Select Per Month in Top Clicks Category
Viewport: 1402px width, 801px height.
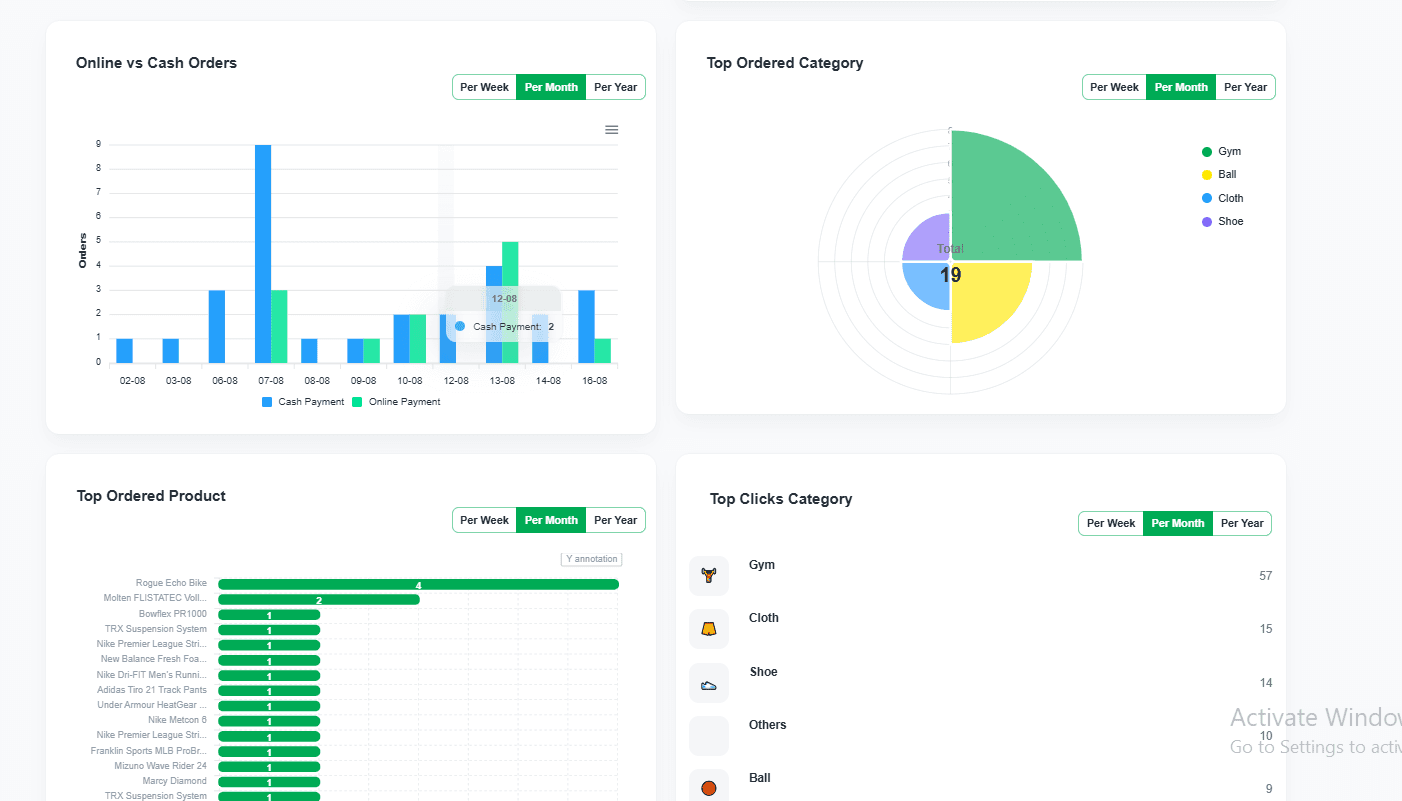click(1178, 523)
